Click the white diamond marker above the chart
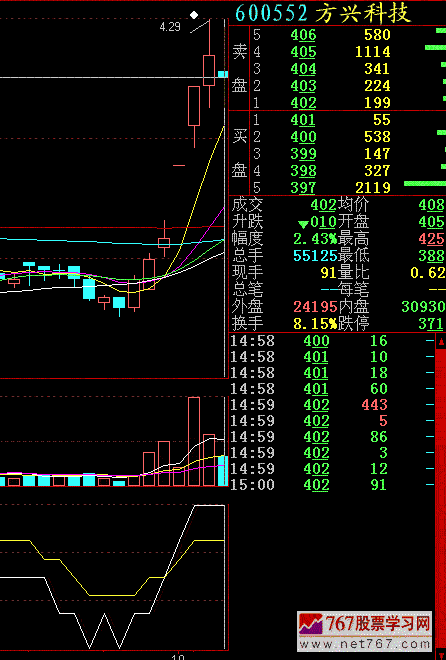446x660 pixels. (194, 15)
